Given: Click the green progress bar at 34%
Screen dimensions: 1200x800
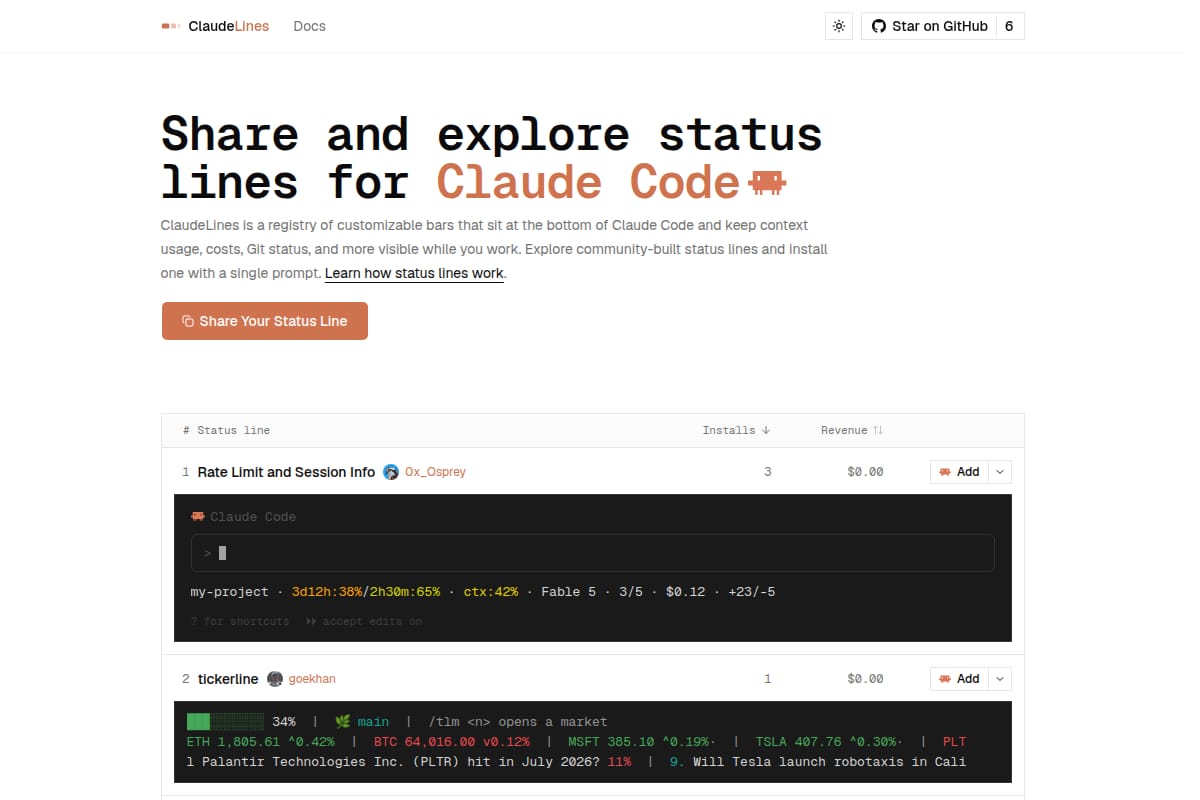Looking at the screenshot, I should tap(225, 721).
